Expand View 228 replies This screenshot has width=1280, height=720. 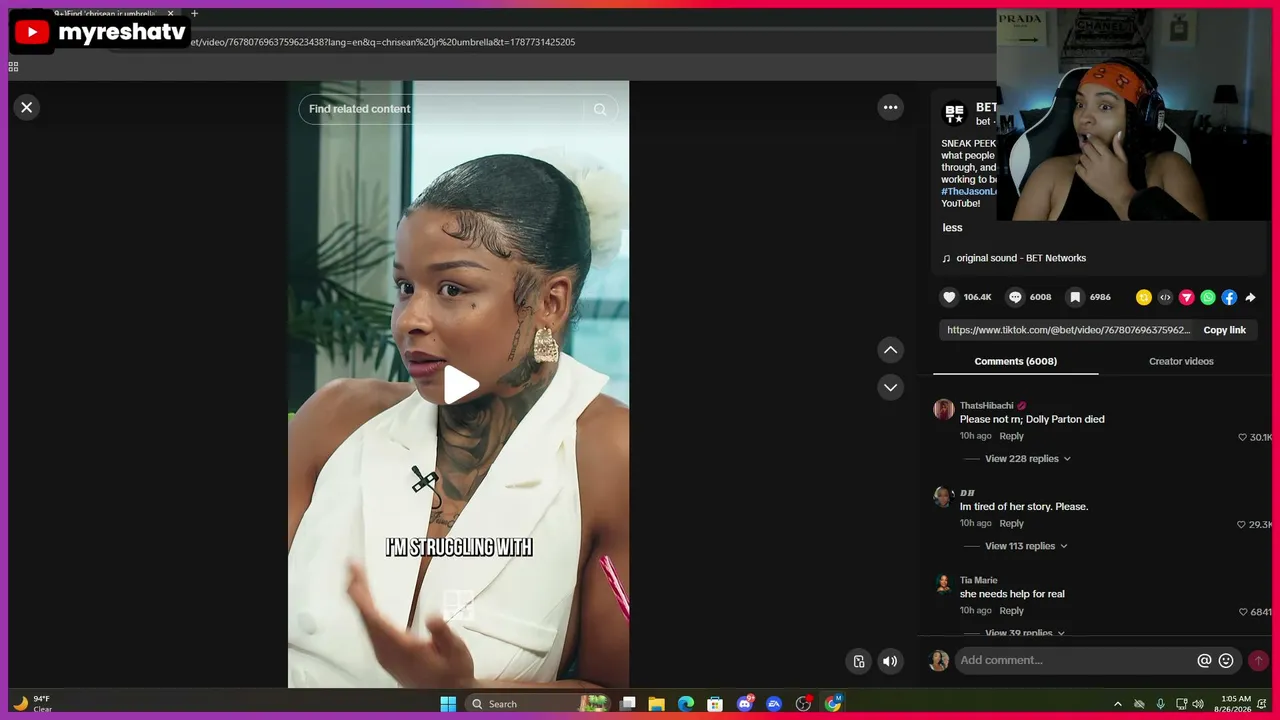pos(1028,459)
